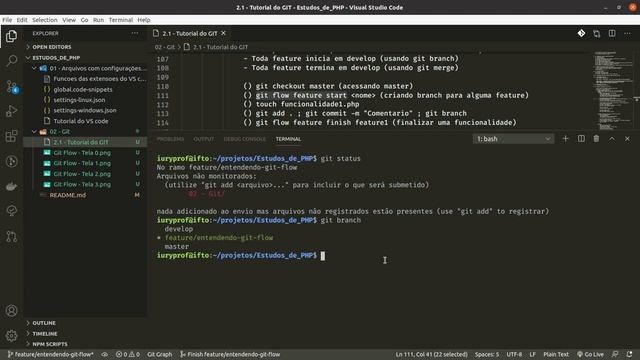Image resolution: width=640 pixels, height=360 pixels.
Task: Open the Go menu
Action: pos(84,20)
